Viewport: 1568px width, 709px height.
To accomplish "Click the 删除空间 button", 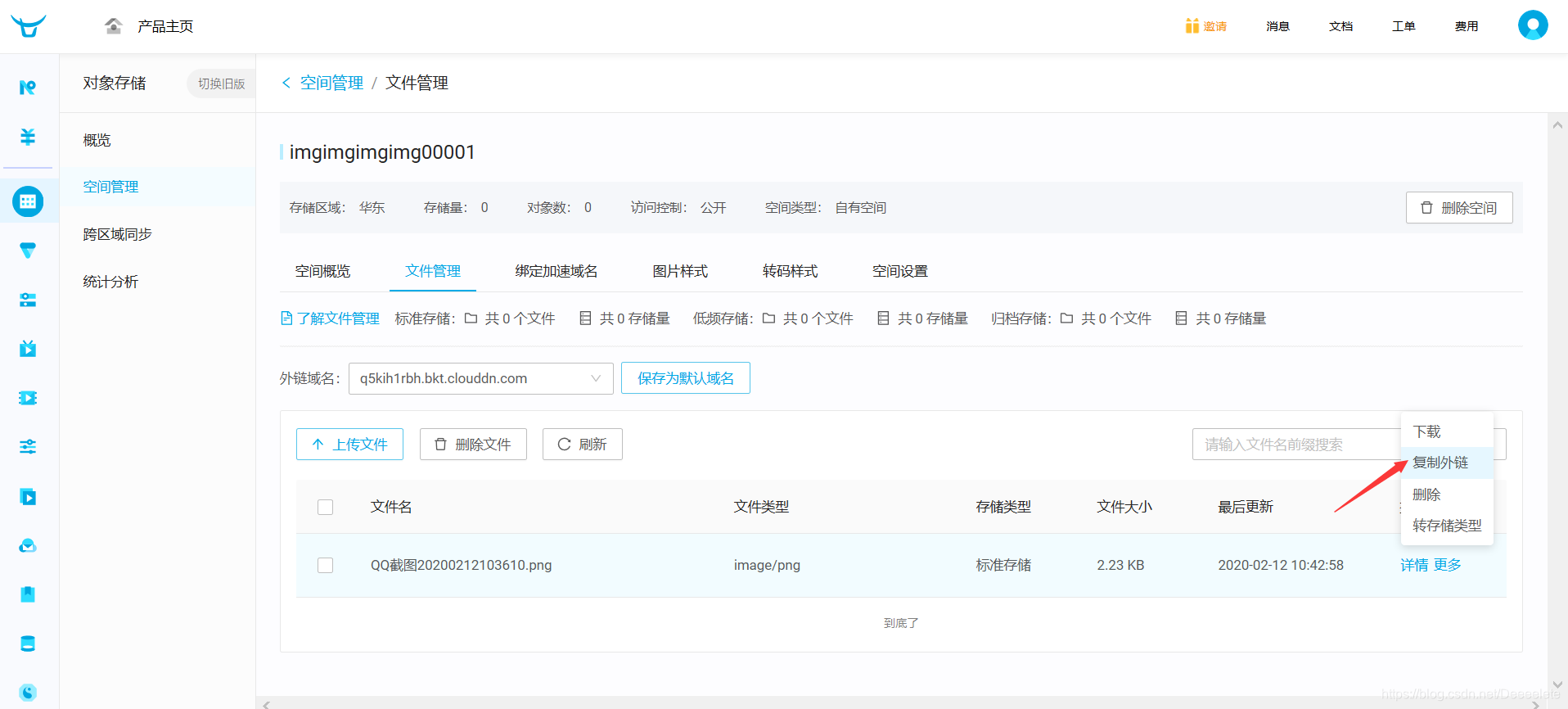I will [x=1459, y=208].
